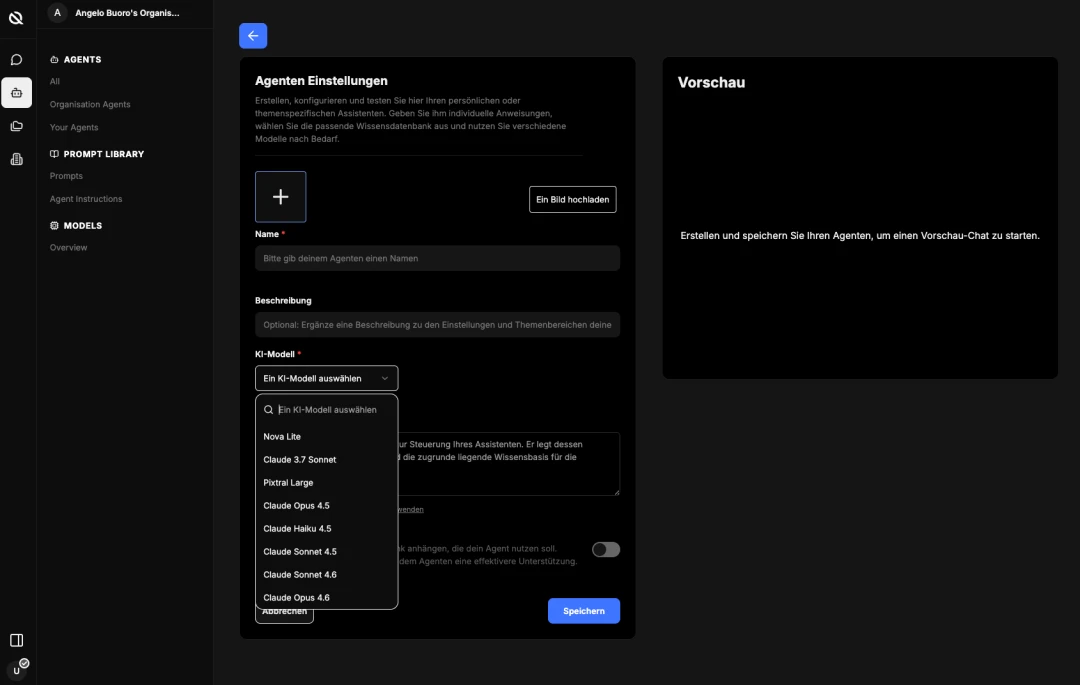Click the organisation avatar letter A

(x=57, y=13)
